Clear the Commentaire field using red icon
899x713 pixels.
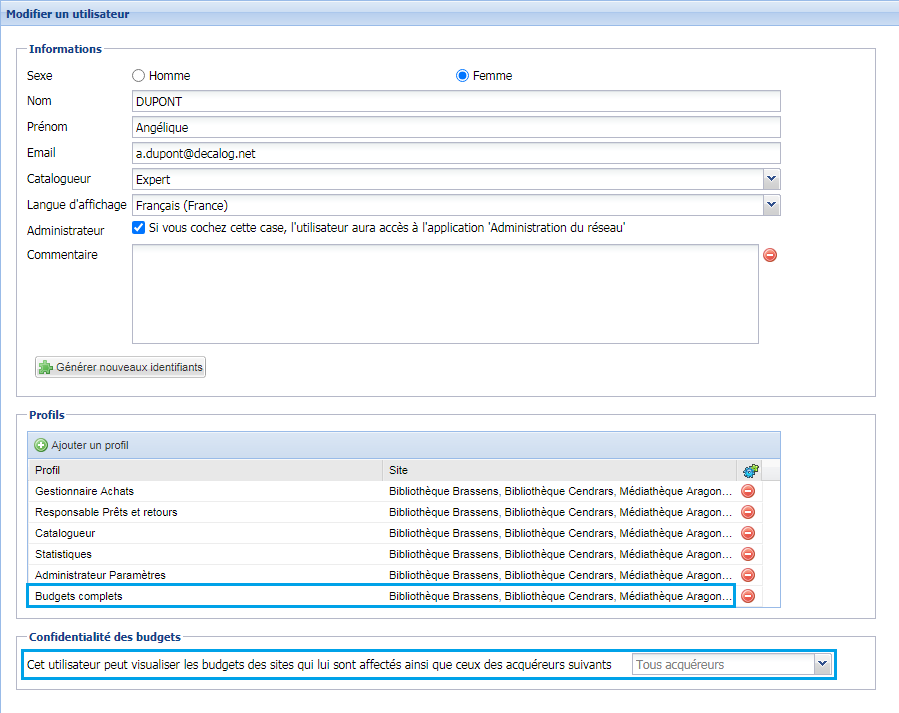click(x=770, y=255)
